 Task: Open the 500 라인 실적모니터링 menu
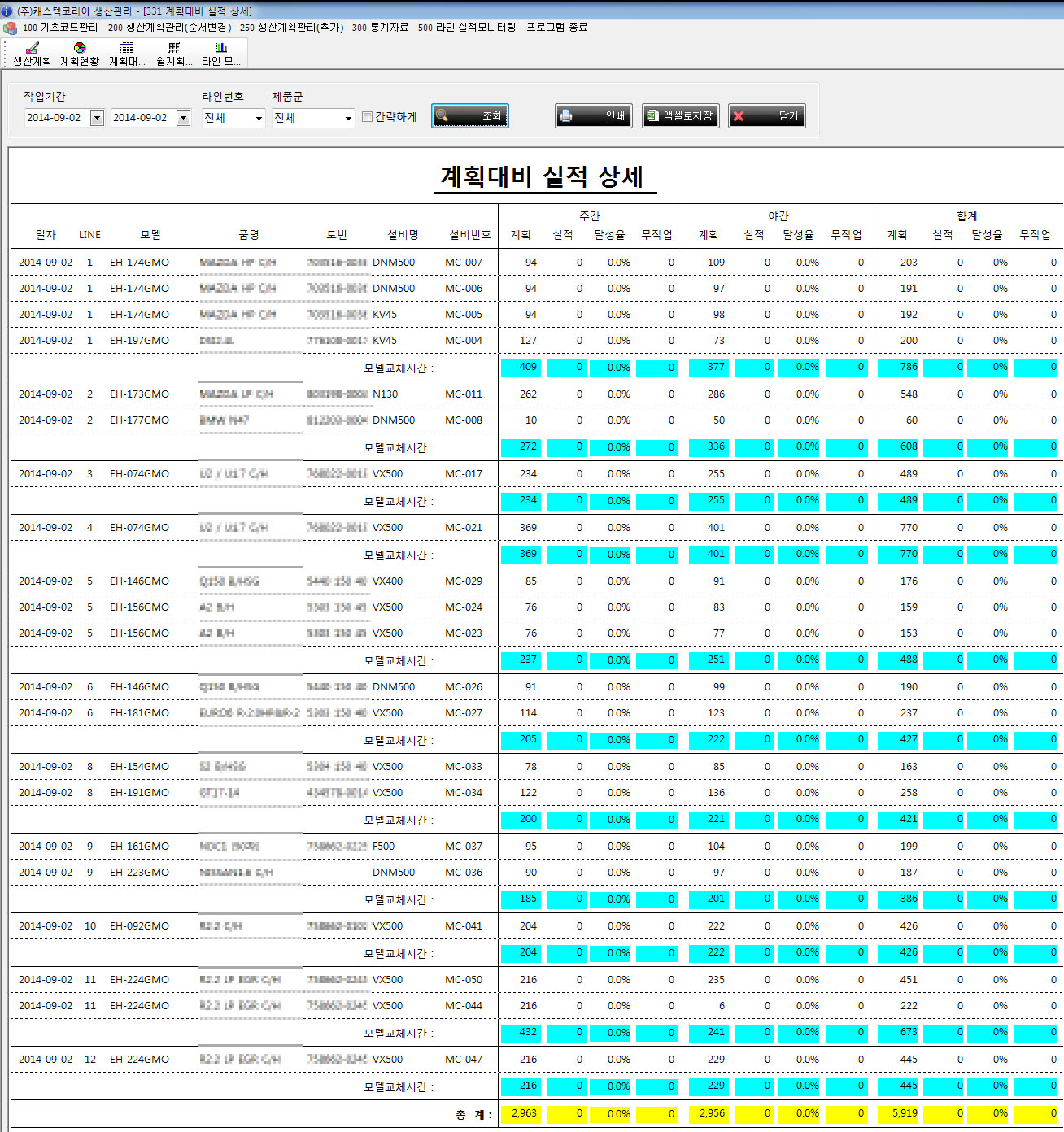click(x=467, y=28)
